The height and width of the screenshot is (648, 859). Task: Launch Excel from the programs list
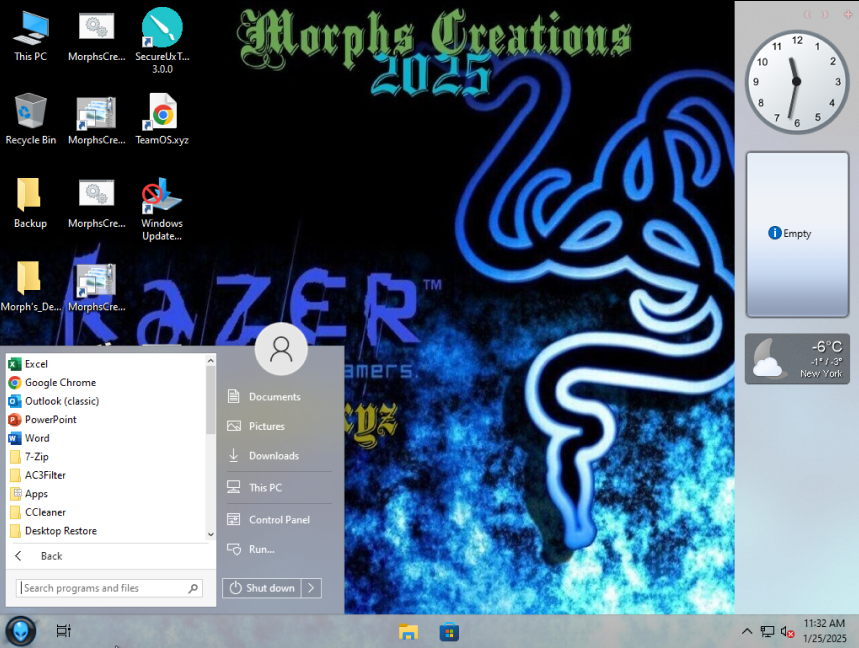pyautogui.click(x=106, y=364)
